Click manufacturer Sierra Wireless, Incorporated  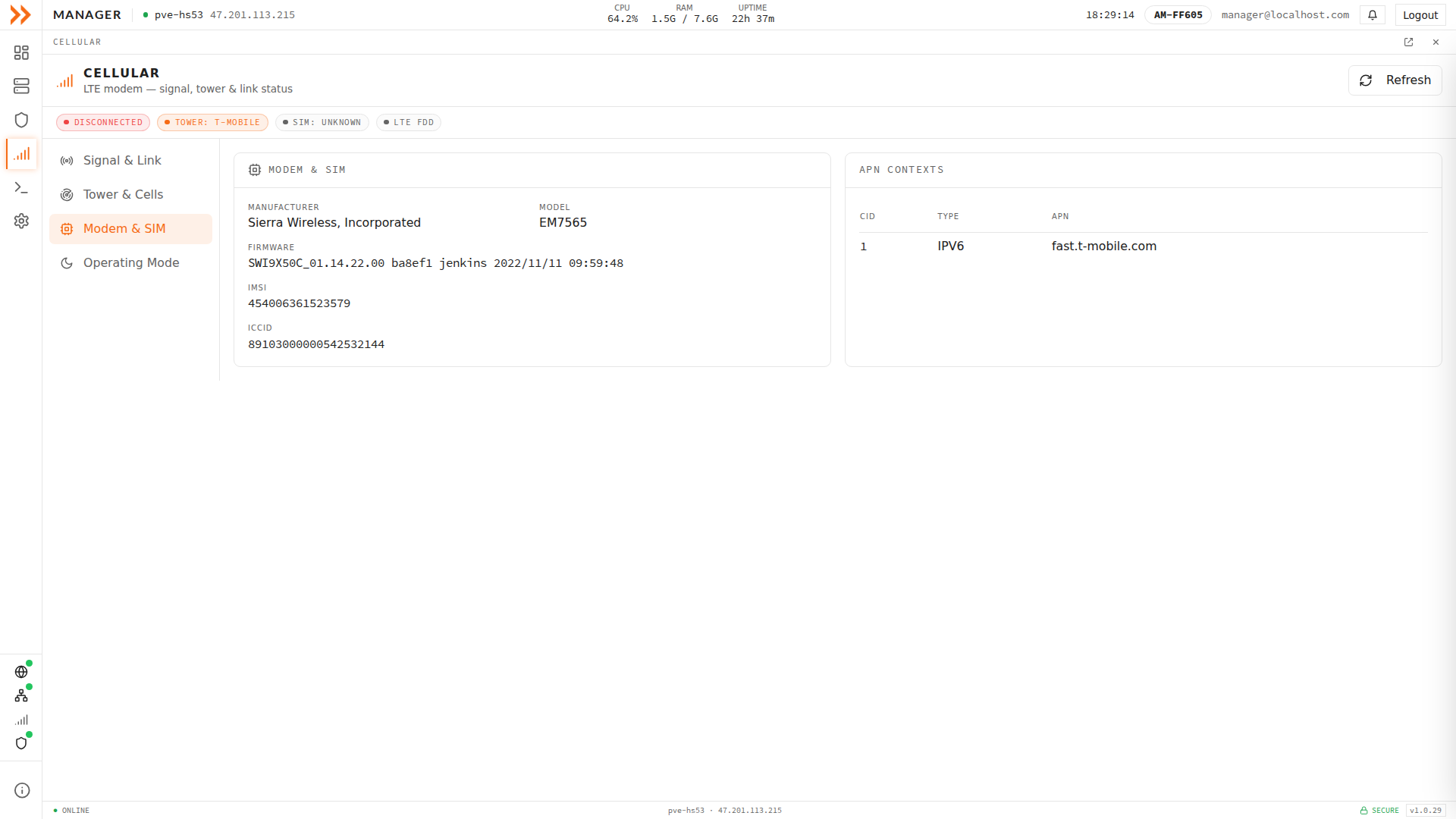[x=334, y=223]
